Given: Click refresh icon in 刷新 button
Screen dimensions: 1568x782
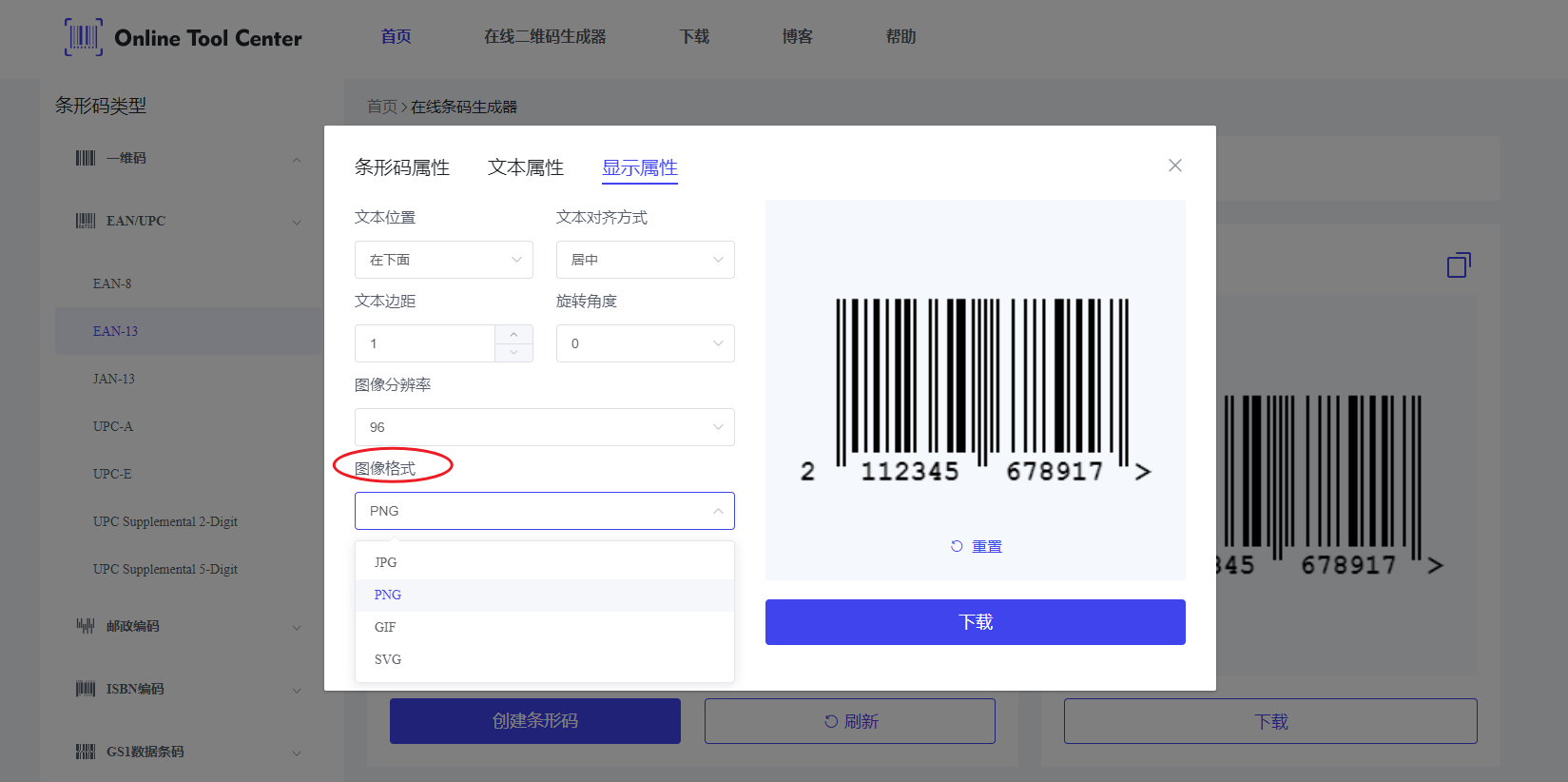Looking at the screenshot, I should click(831, 721).
